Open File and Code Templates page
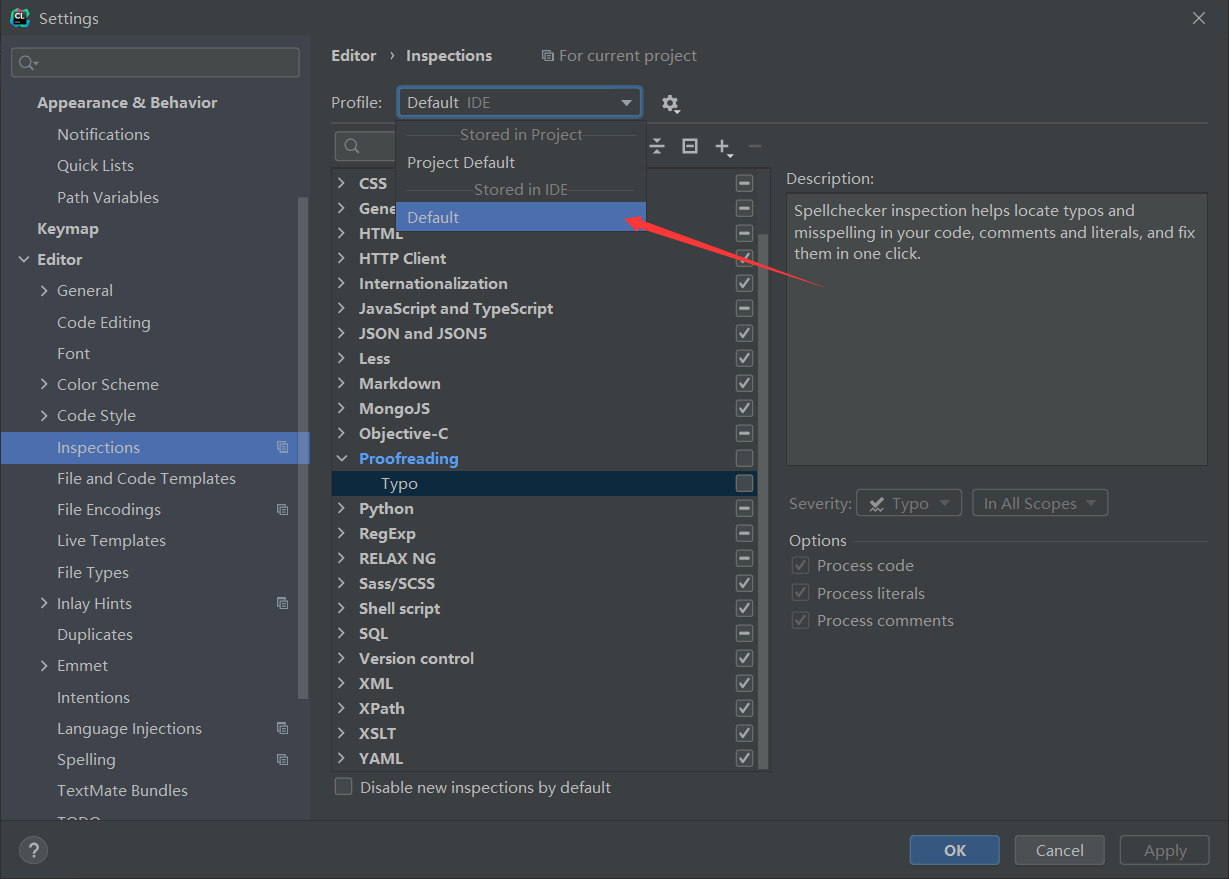1229x879 pixels. (146, 478)
